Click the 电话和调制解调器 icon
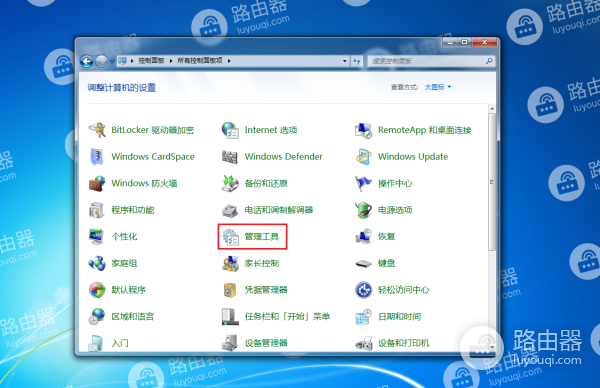Screen dimensions: 600x388 230,210
